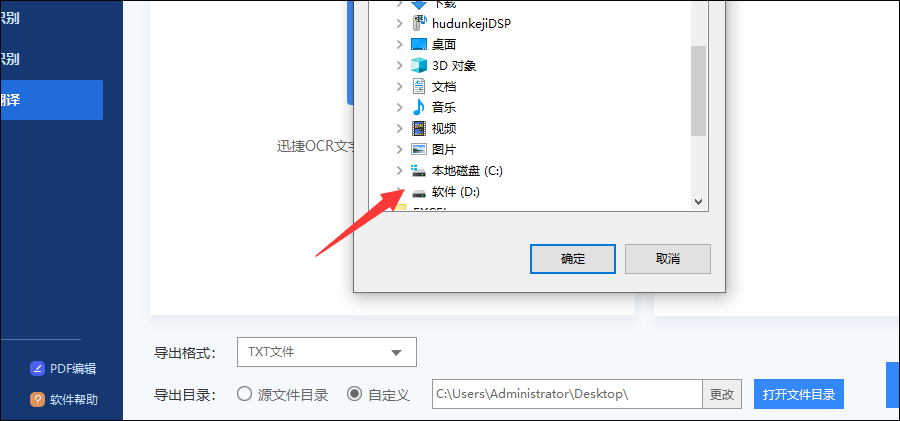Click the export directory path field
The width and height of the screenshot is (900, 421).
click(x=567, y=395)
